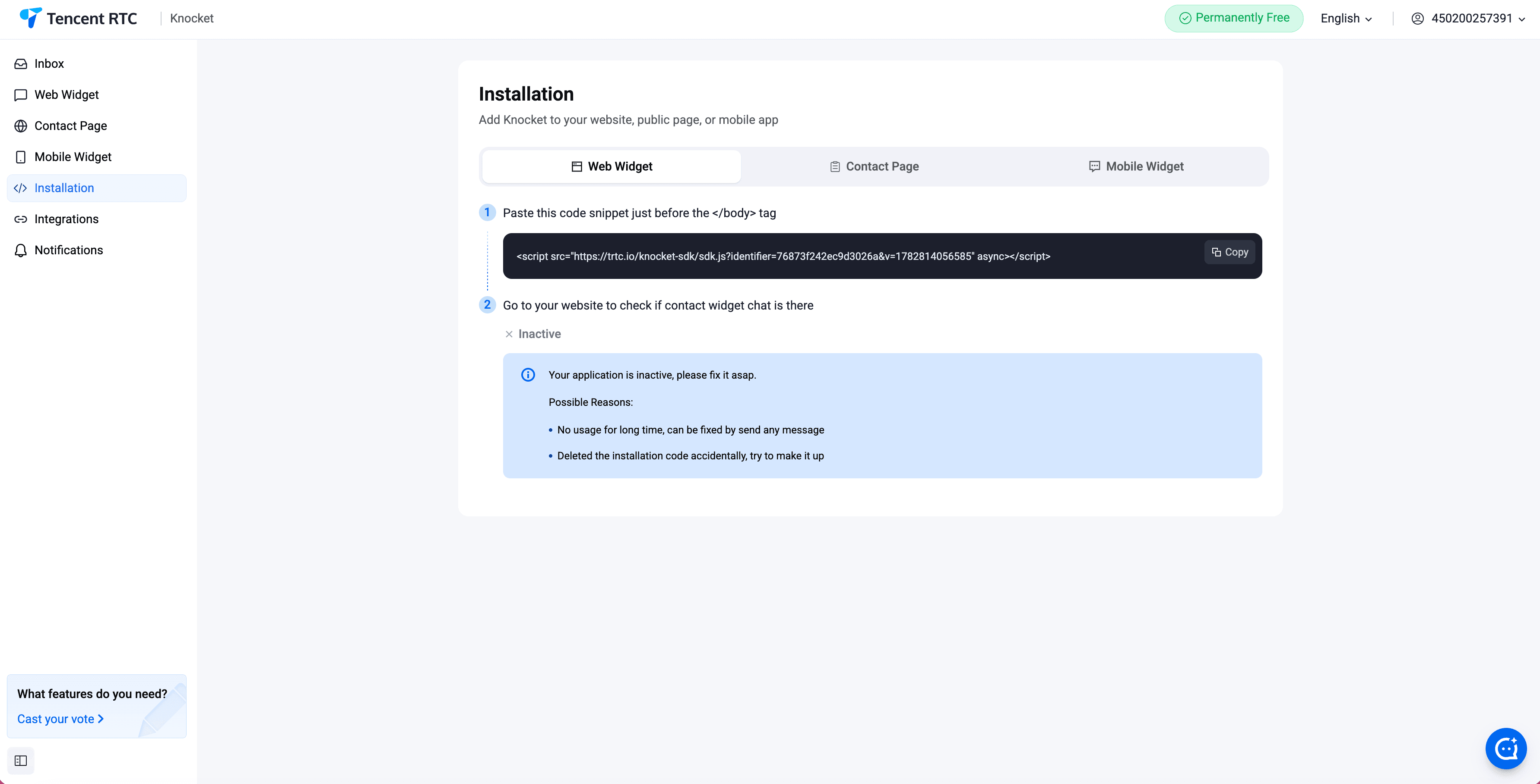Open Inbox via its tray icon

pyautogui.click(x=21, y=64)
